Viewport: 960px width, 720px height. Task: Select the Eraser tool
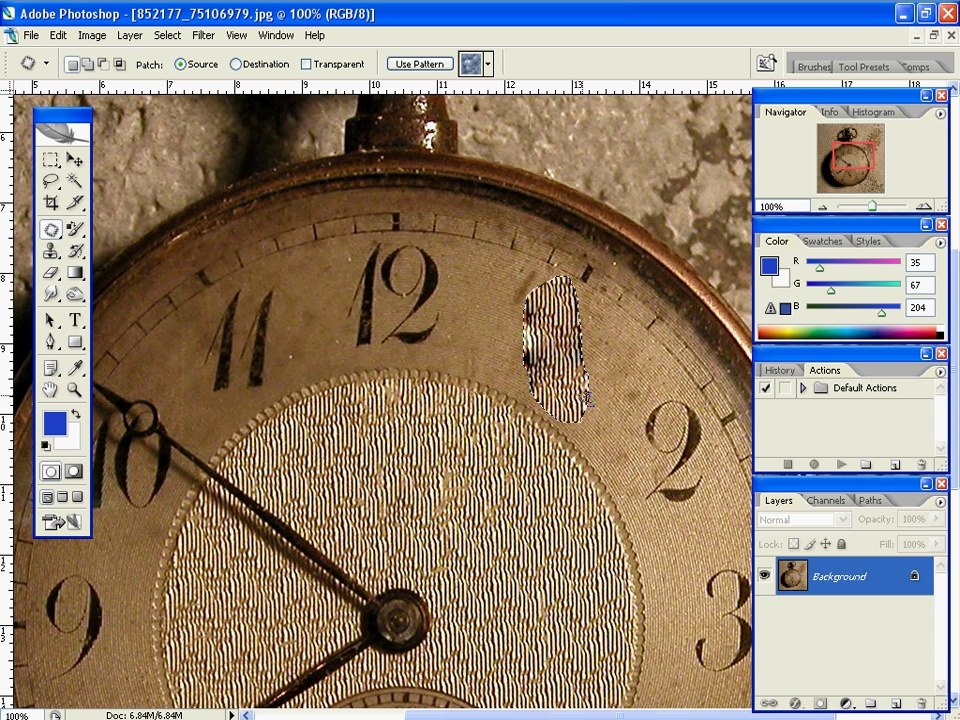point(51,272)
